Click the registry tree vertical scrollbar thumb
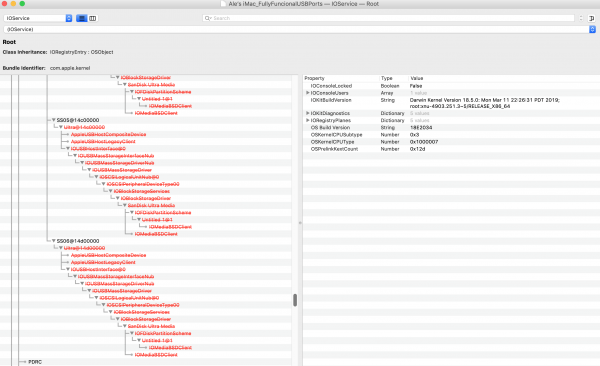The image size is (600, 366). (295, 300)
